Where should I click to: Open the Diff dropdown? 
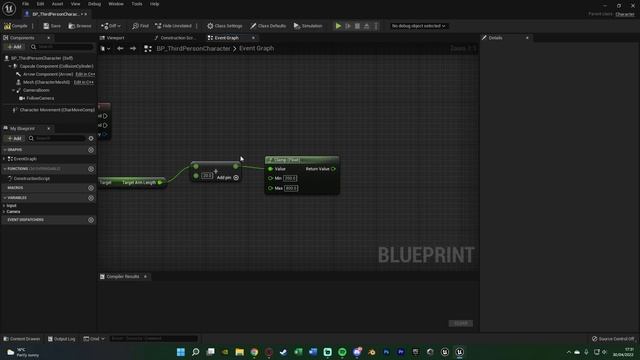(111, 26)
